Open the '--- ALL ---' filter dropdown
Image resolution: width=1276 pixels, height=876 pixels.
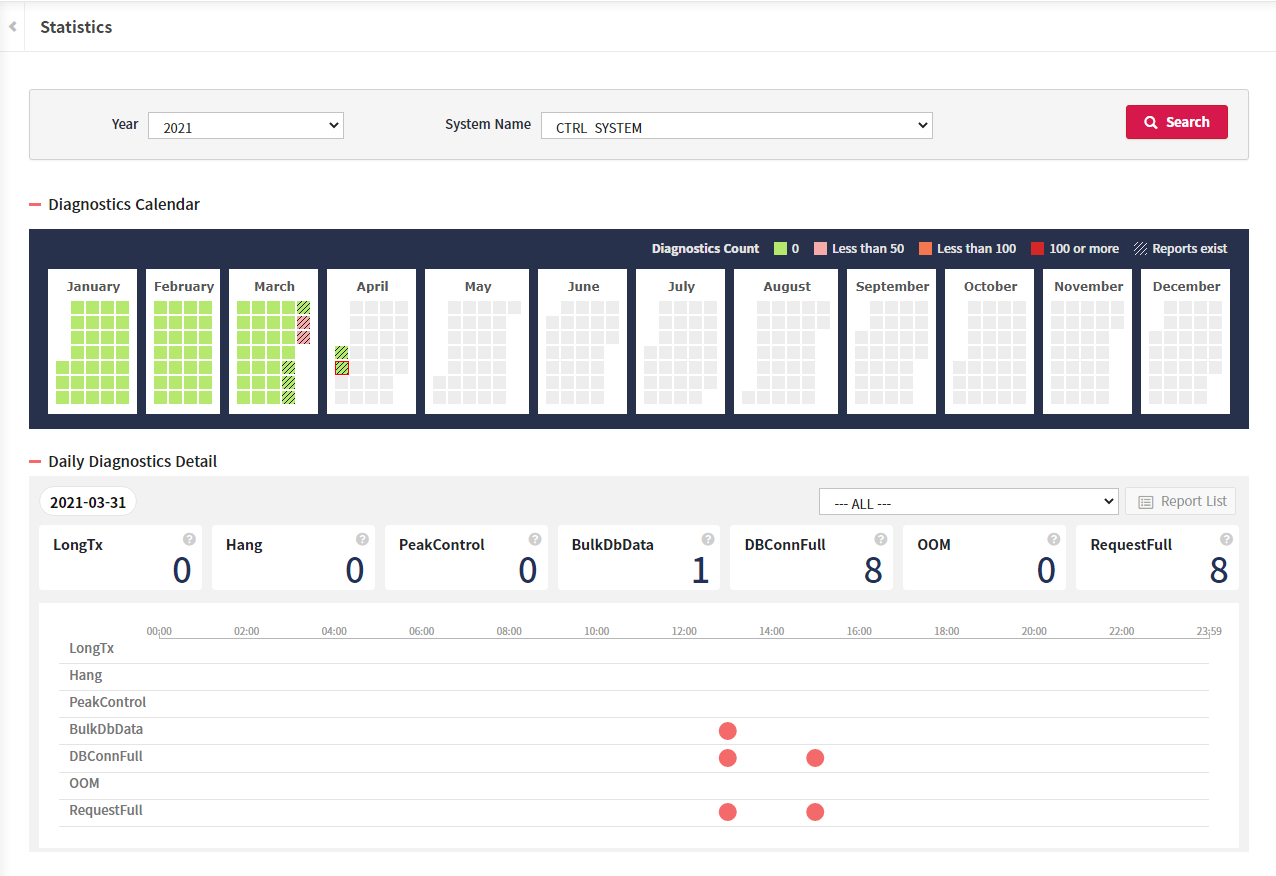tap(967, 502)
